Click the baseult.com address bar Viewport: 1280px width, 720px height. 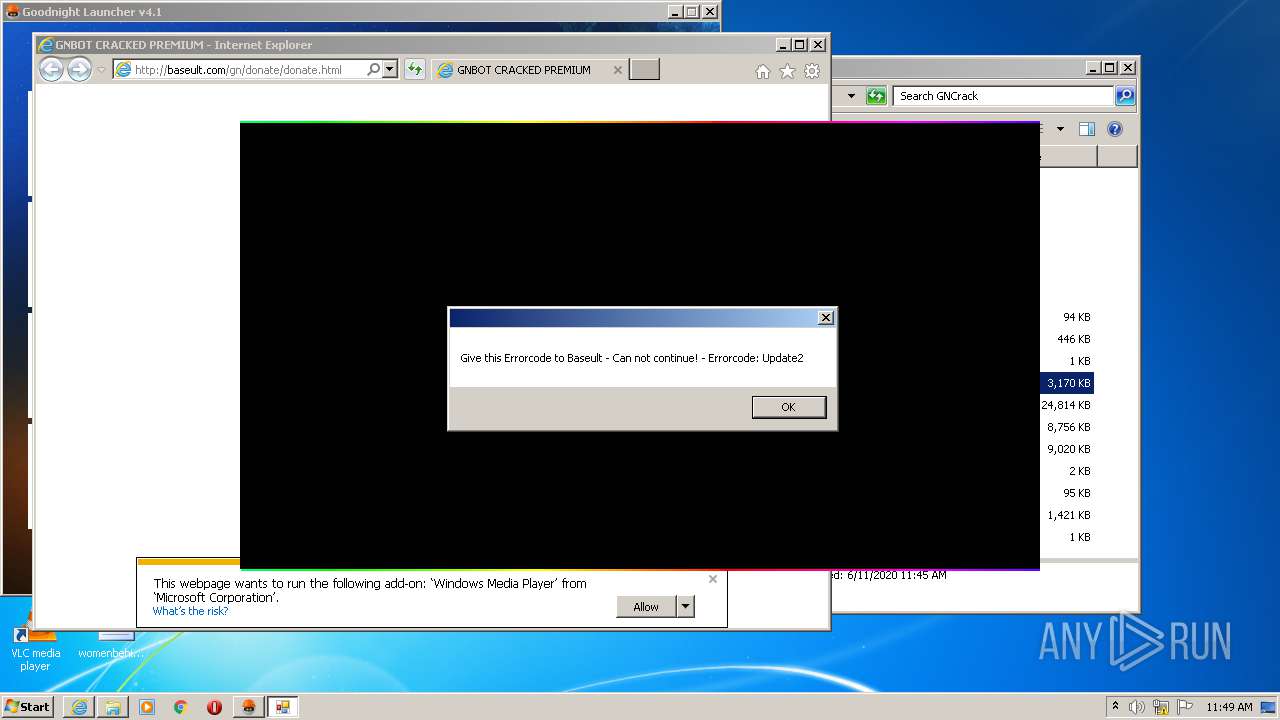pyautogui.click(x=239, y=70)
